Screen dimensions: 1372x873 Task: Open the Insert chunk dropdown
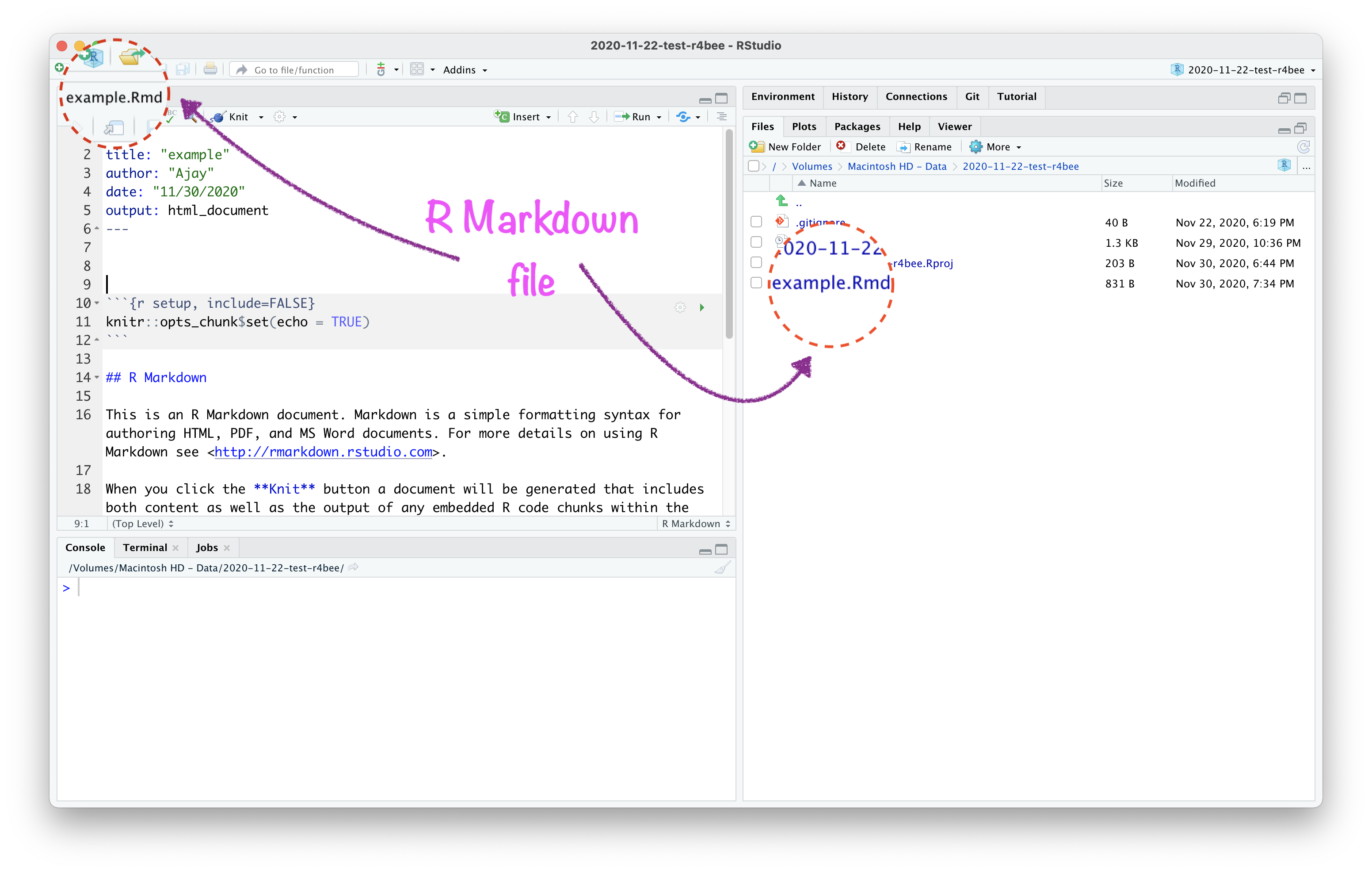click(549, 118)
